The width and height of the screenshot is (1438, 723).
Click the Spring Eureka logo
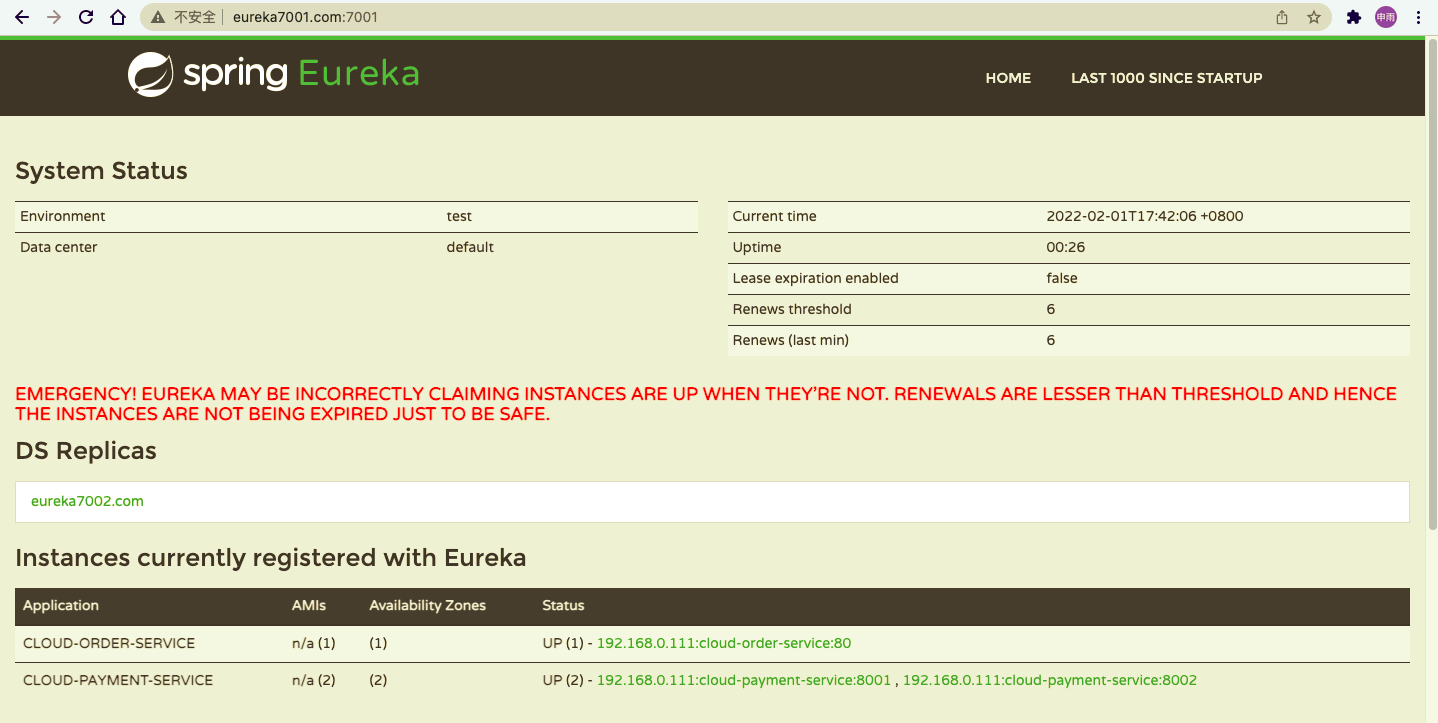[273, 75]
